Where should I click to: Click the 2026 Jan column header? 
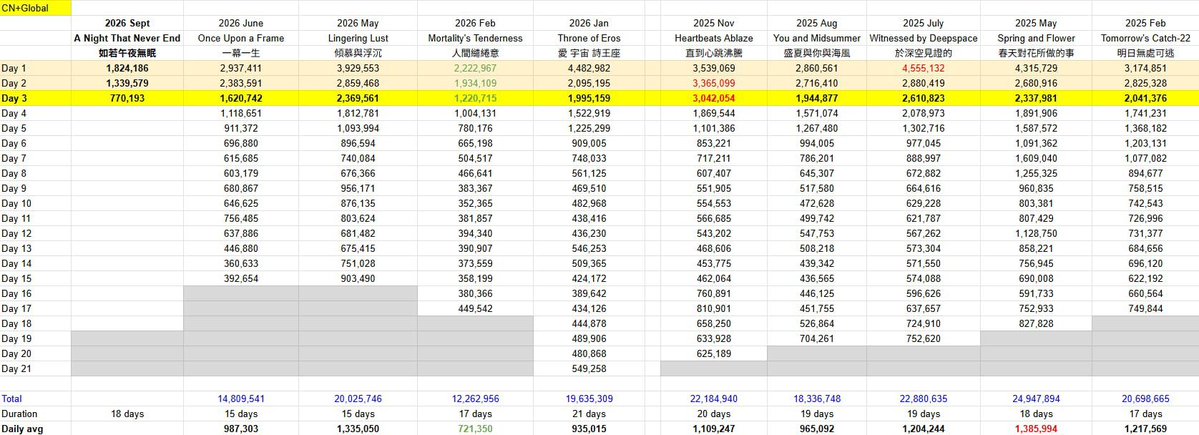click(590, 24)
